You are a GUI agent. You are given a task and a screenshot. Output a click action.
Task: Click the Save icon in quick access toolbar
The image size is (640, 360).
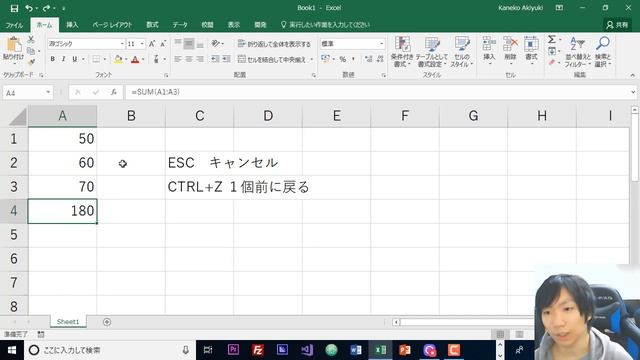click(x=14, y=8)
